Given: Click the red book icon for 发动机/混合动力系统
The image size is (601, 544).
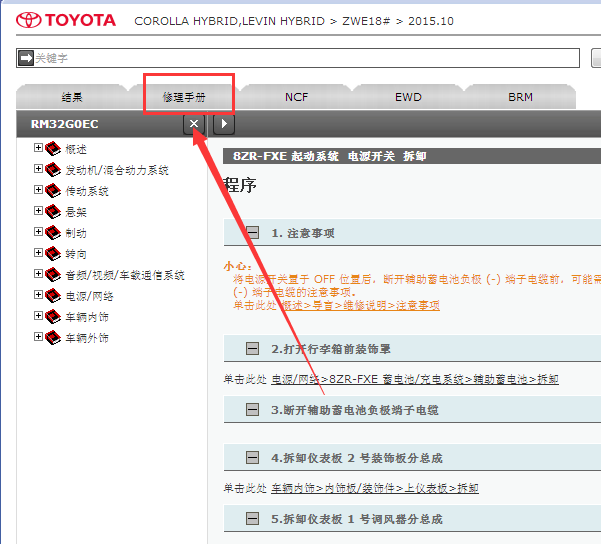Looking at the screenshot, I should (53, 169).
